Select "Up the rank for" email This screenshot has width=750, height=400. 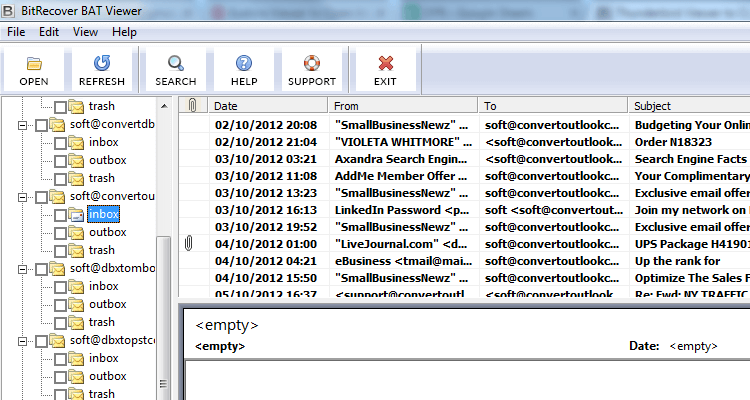click(464, 261)
